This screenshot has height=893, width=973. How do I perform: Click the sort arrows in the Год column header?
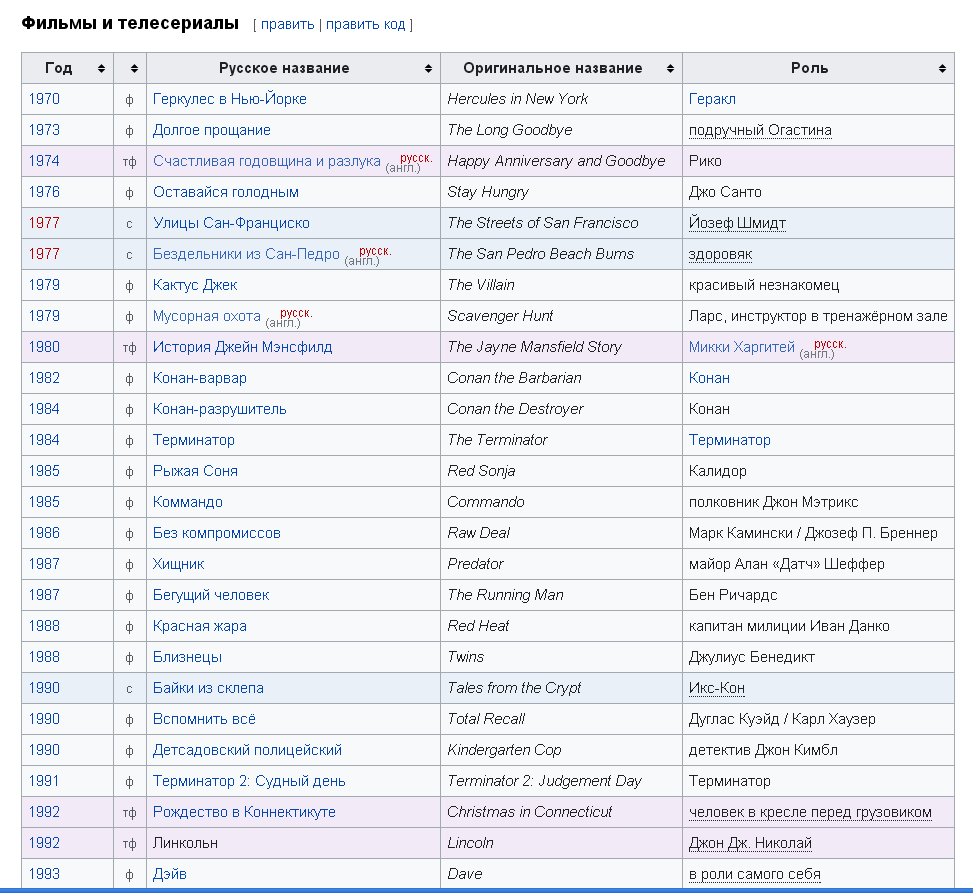[101, 69]
